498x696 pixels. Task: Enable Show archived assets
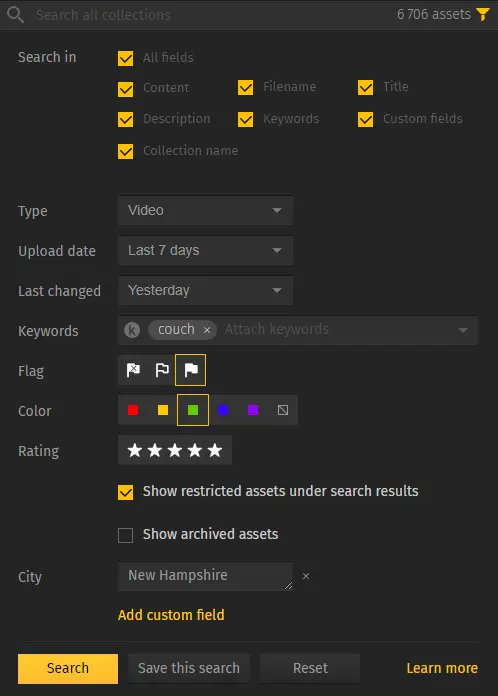point(126,535)
